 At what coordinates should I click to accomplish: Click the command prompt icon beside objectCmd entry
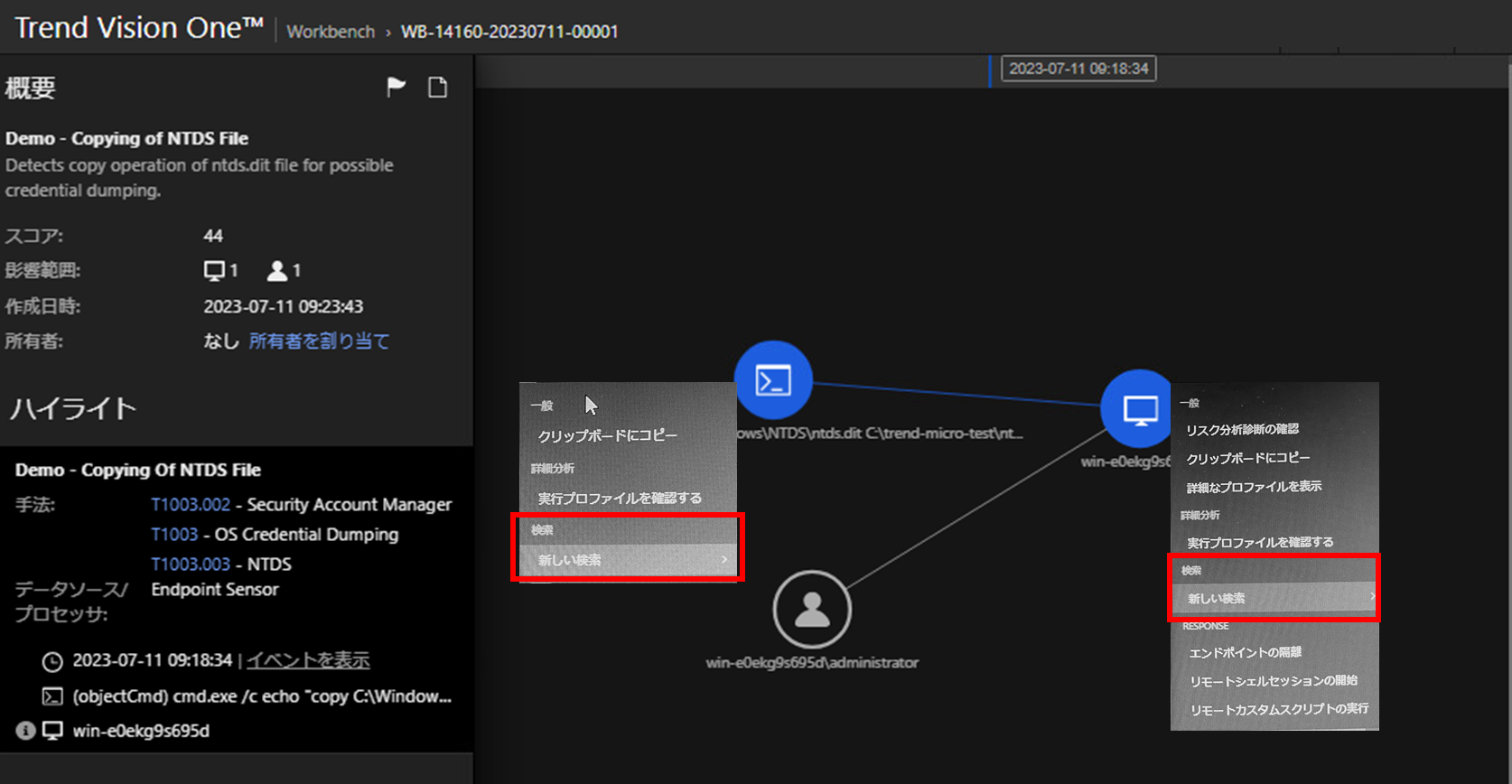52,696
